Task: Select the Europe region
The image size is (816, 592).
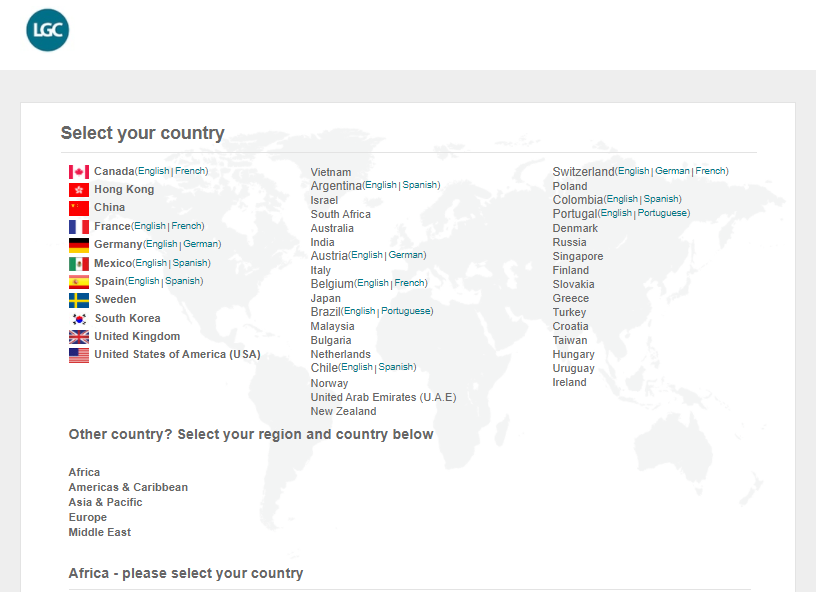Action: pyautogui.click(x=87, y=518)
